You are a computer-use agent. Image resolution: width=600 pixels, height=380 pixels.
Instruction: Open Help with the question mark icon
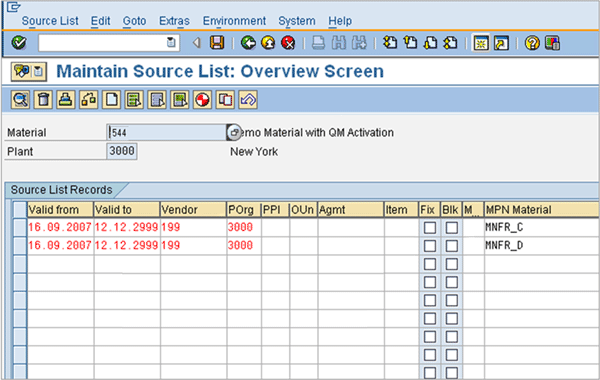click(532, 43)
